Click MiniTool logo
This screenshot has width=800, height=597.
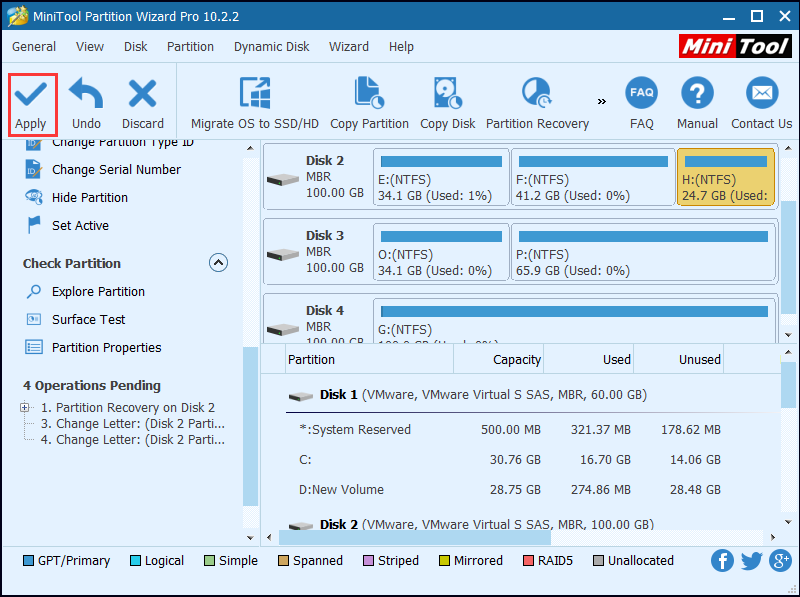click(735, 46)
